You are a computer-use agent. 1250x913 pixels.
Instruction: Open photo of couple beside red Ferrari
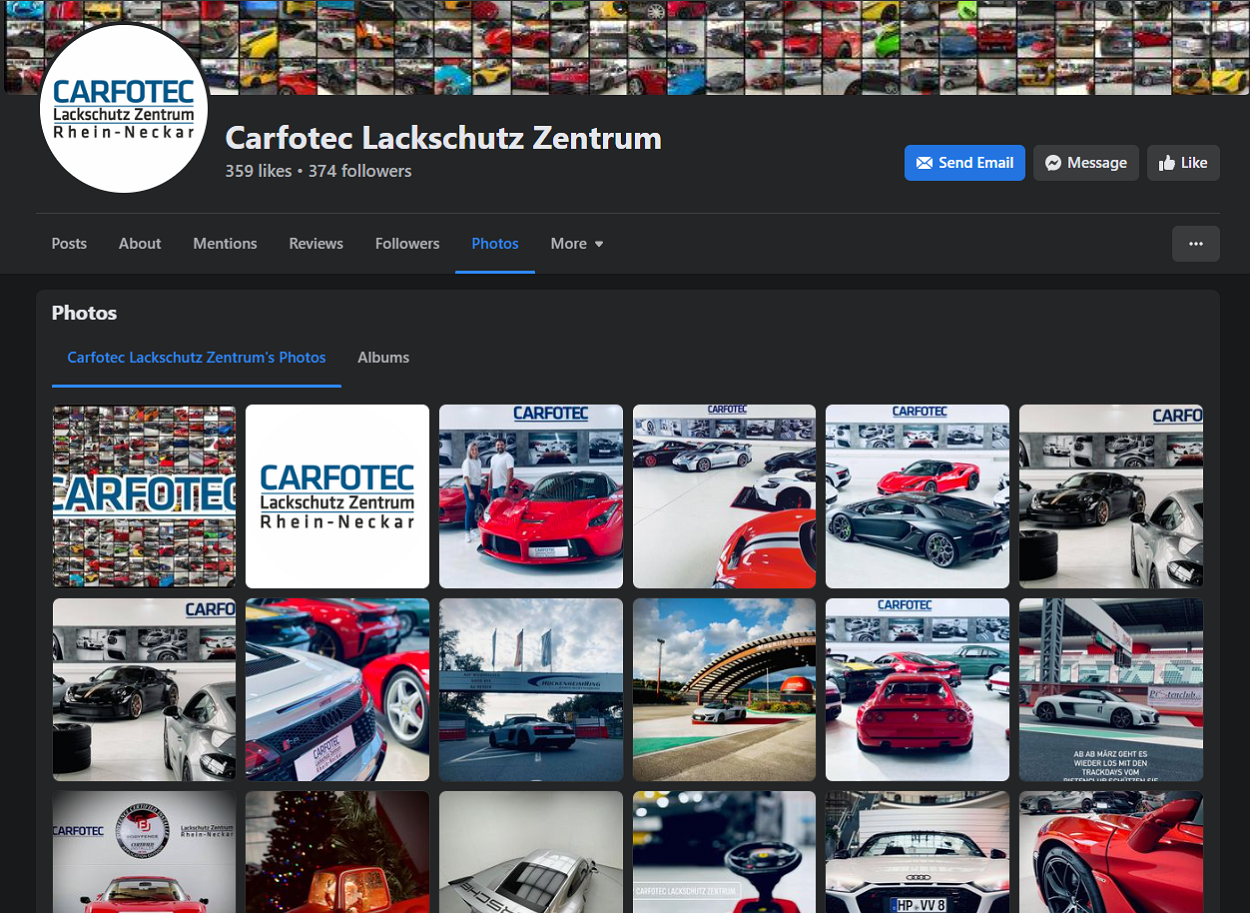(x=531, y=496)
